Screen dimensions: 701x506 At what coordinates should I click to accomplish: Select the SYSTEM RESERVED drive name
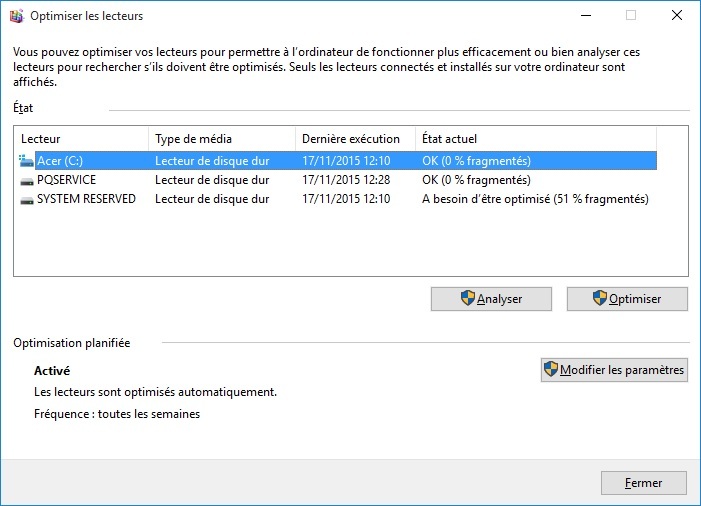click(86, 199)
